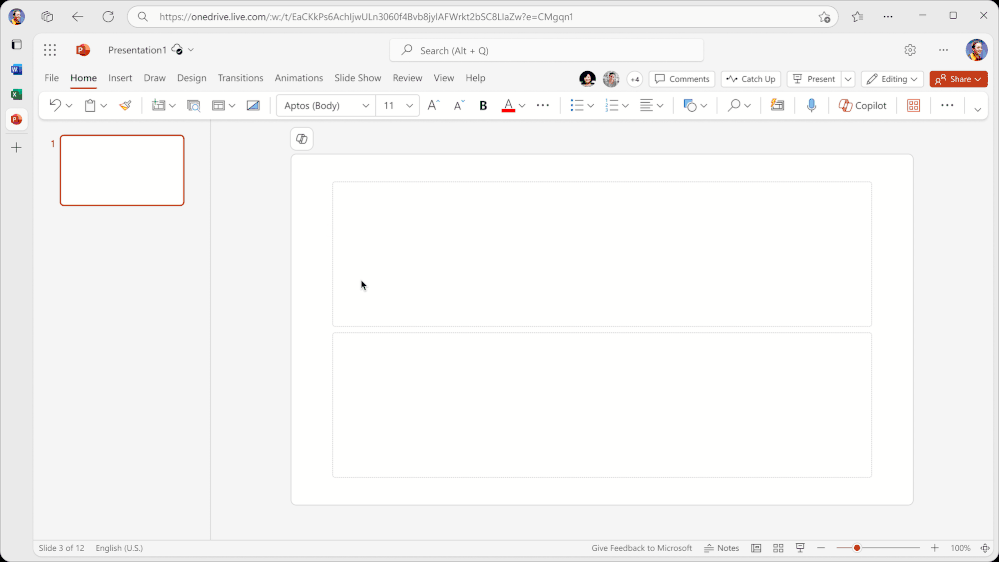Open Designer from the ribbon toolbar
This screenshot has width=999, height=562.
(913, 105)
